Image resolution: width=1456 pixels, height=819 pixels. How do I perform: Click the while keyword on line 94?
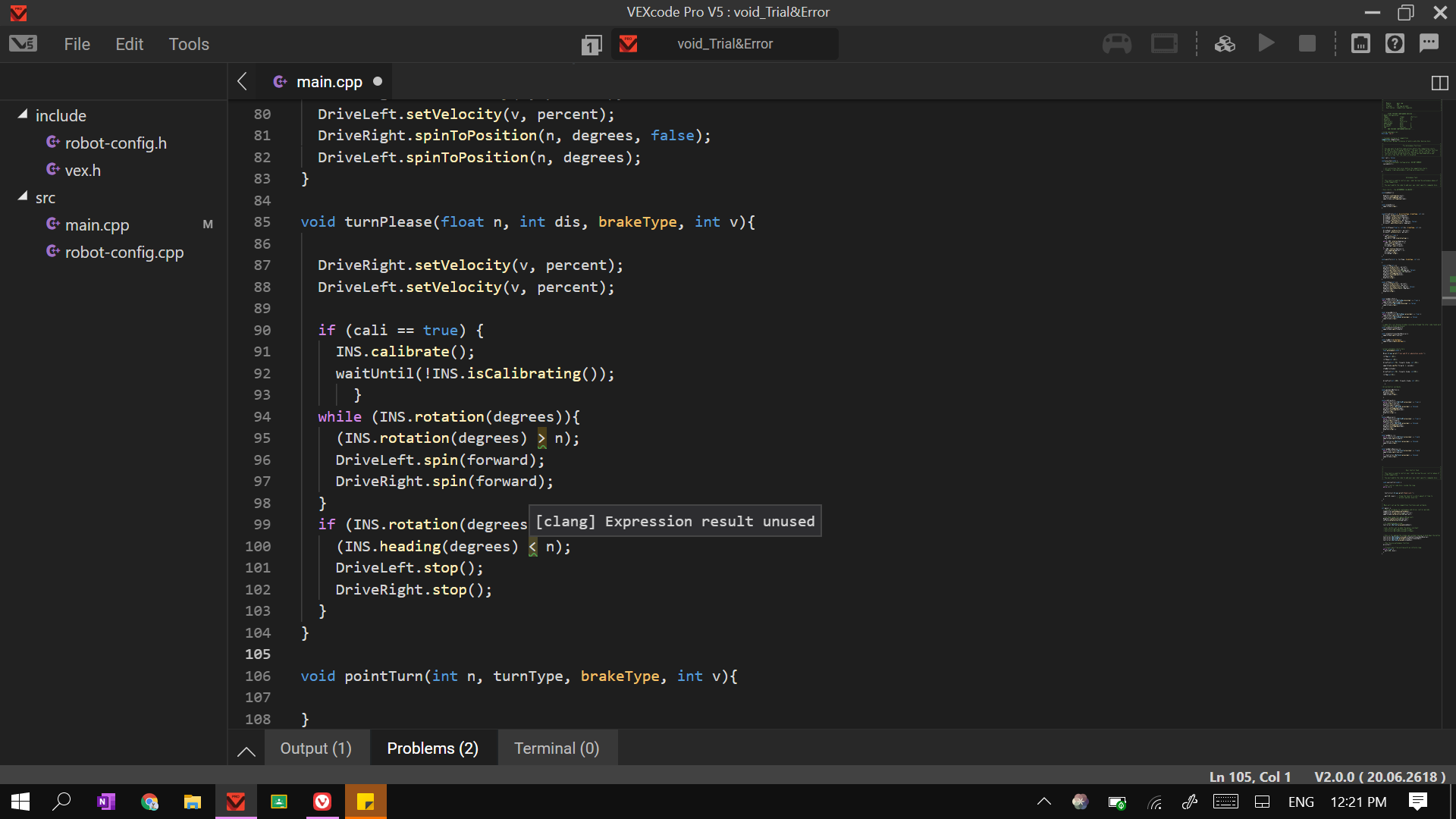tap(340, 417)
